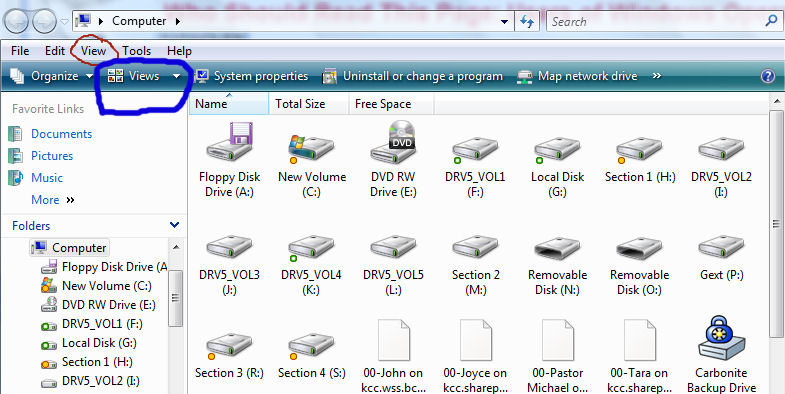Open Music favorite link
This screenshot has width=785, height=394.
47,178
